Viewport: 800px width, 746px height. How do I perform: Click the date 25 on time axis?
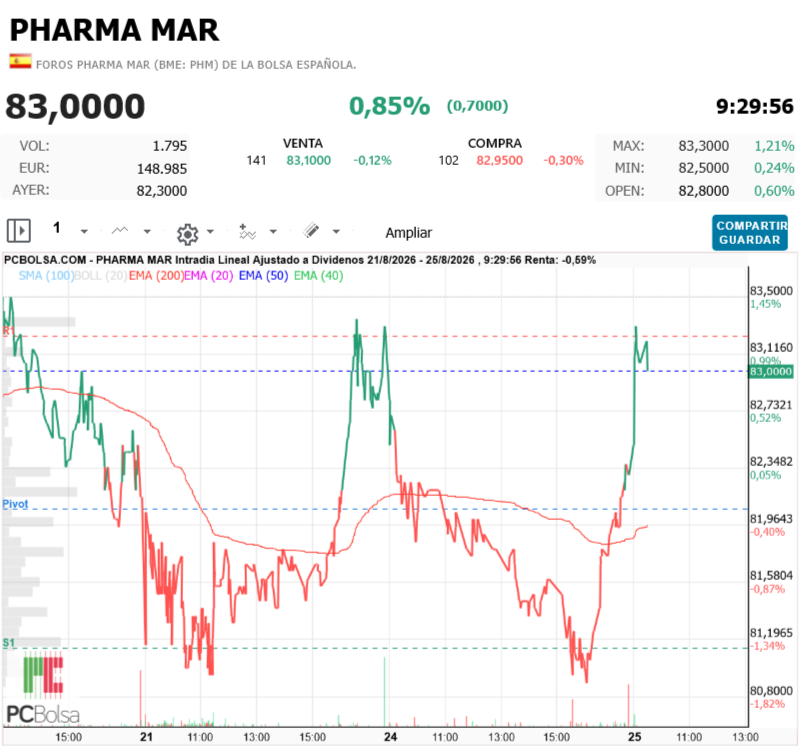click(634, 737)
